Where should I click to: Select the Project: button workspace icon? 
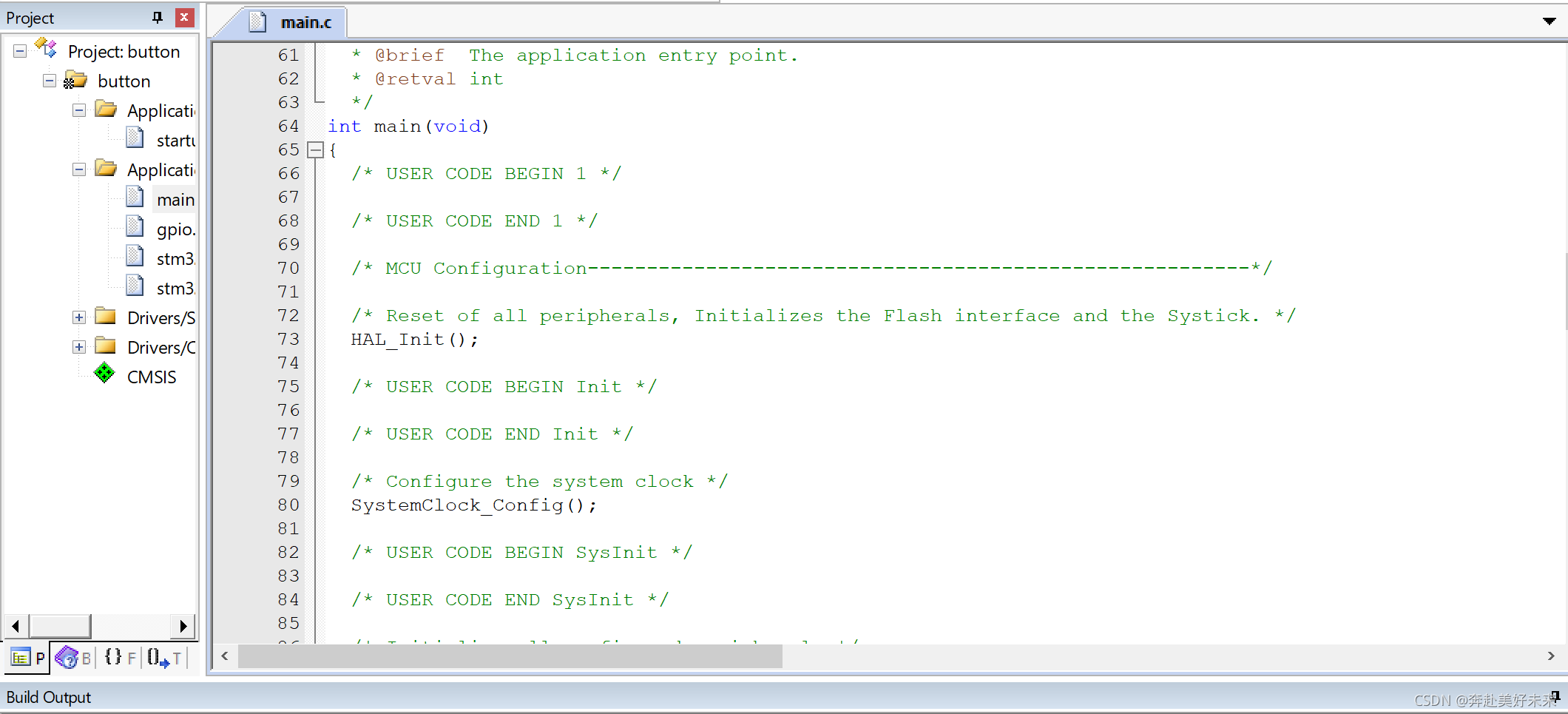46,49
